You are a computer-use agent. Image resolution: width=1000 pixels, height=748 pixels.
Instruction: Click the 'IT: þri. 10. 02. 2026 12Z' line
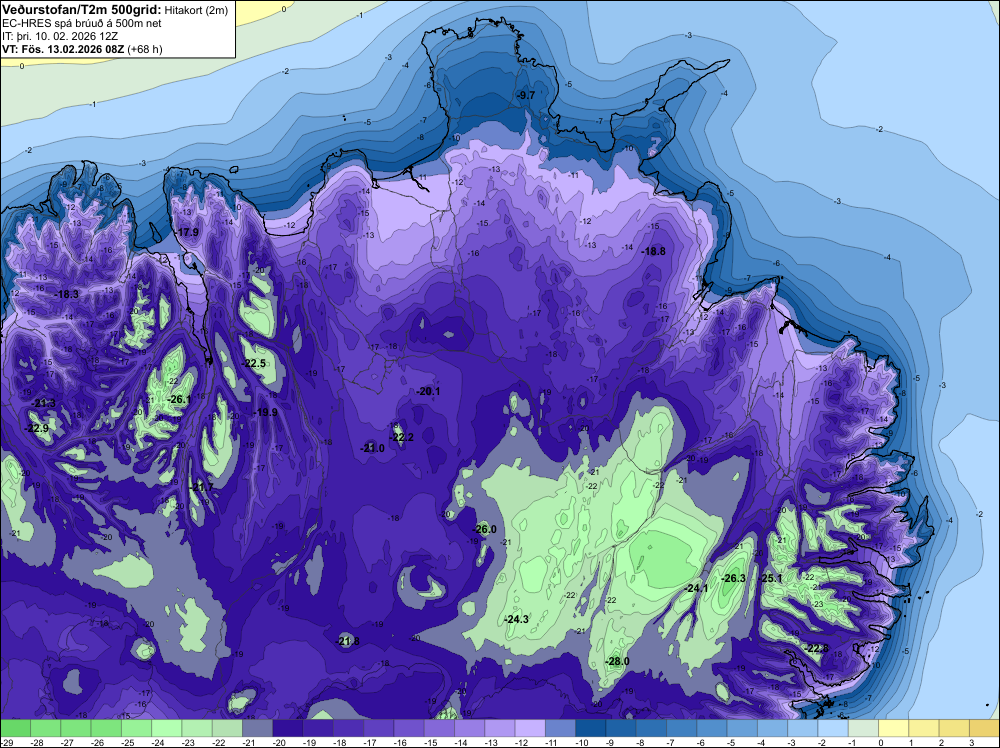[60, 36]
